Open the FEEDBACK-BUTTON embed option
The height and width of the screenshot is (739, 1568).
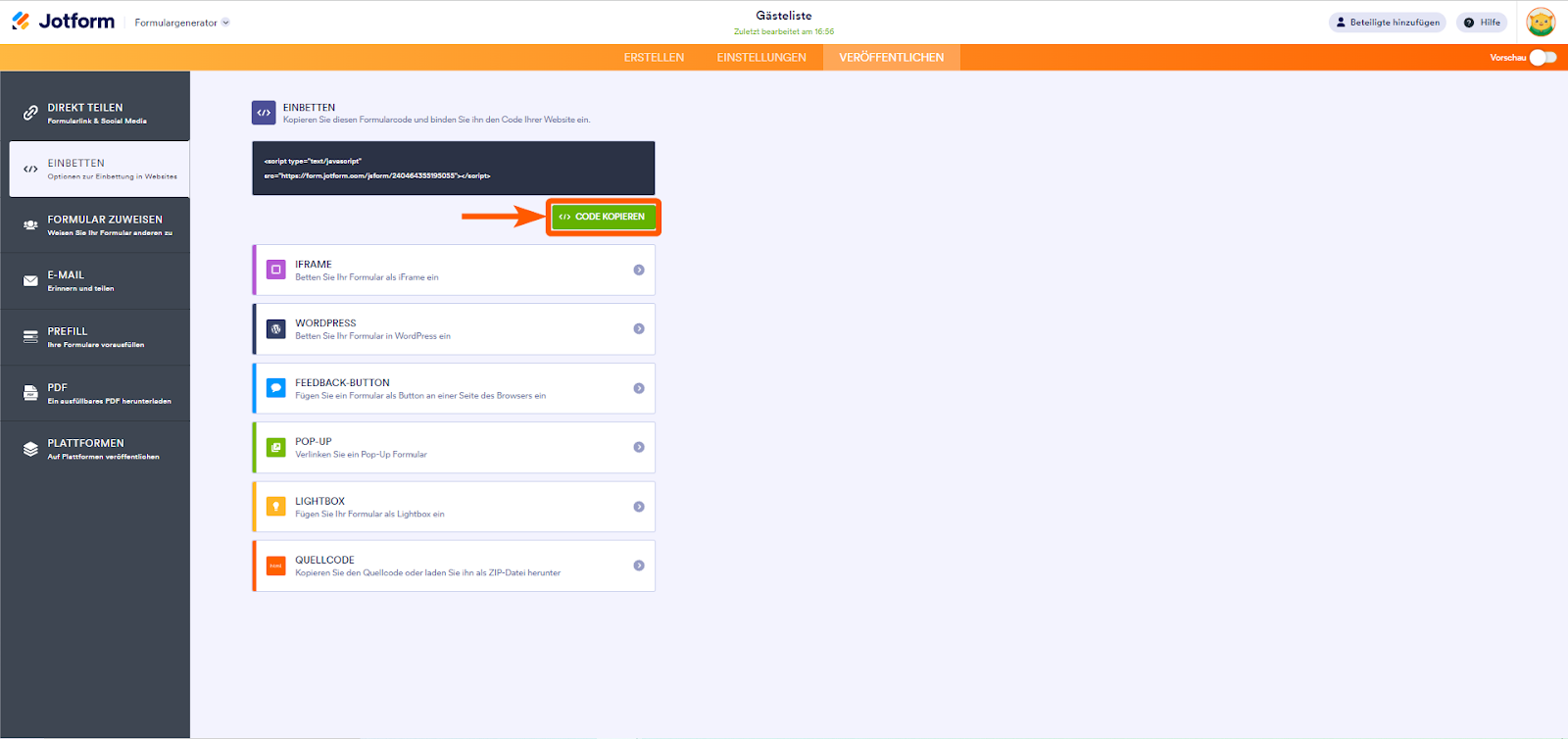point(454,388)
